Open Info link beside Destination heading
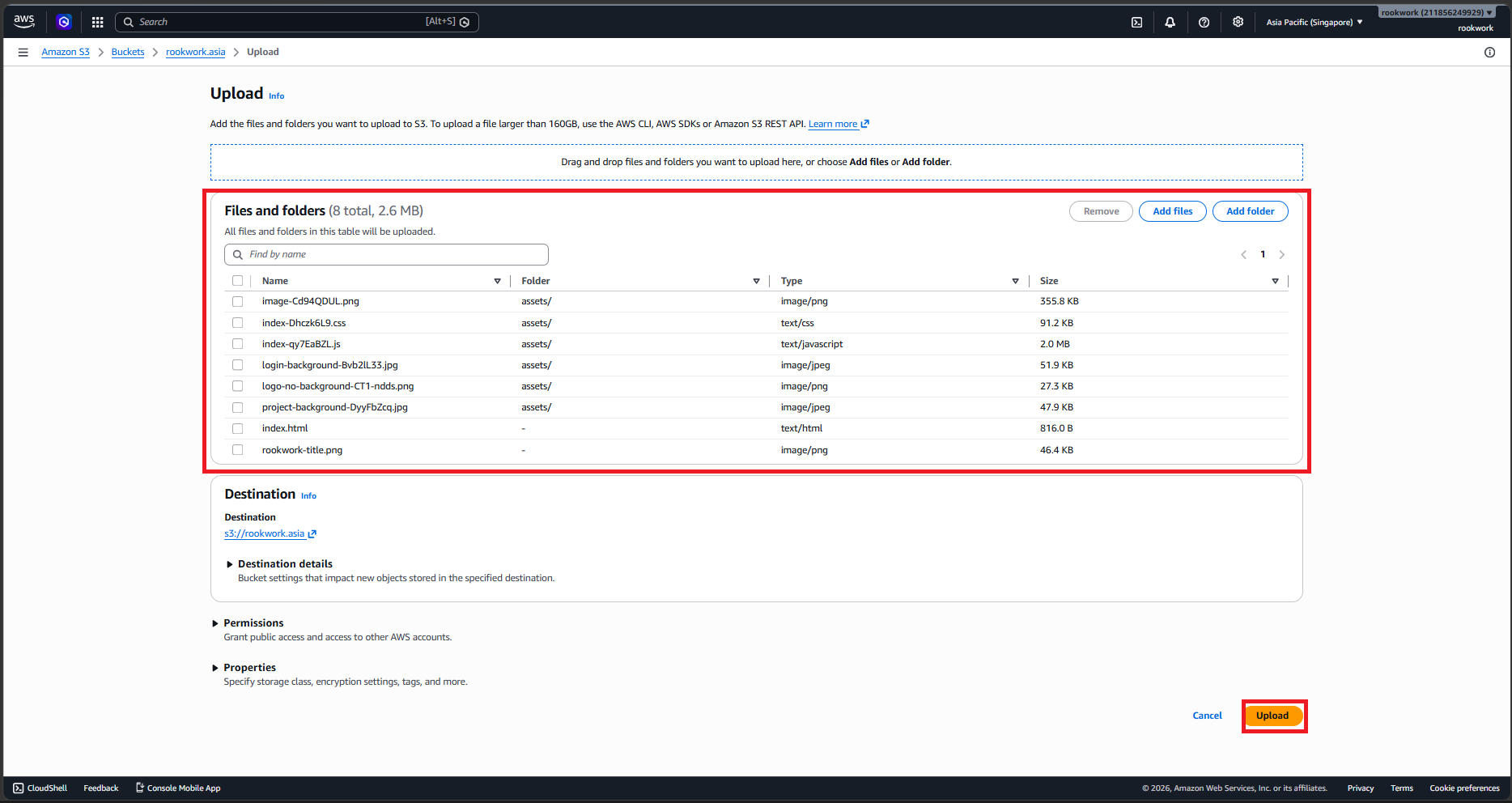The image size is (1512, 803). (308, 495)
